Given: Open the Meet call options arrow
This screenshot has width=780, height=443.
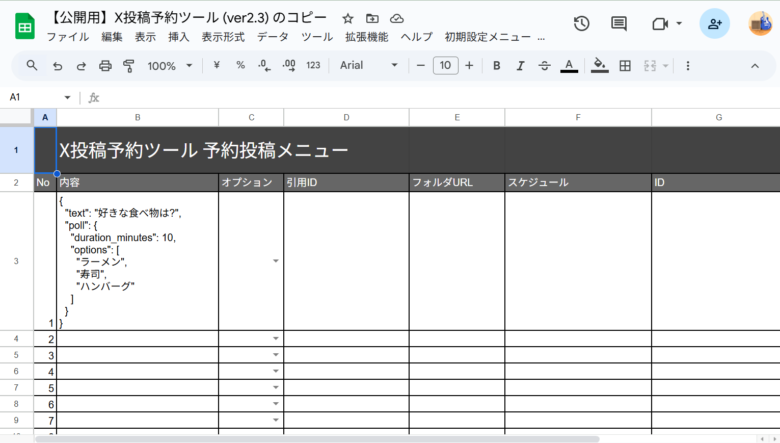Looking at the screenshot, I should [679, 23].
